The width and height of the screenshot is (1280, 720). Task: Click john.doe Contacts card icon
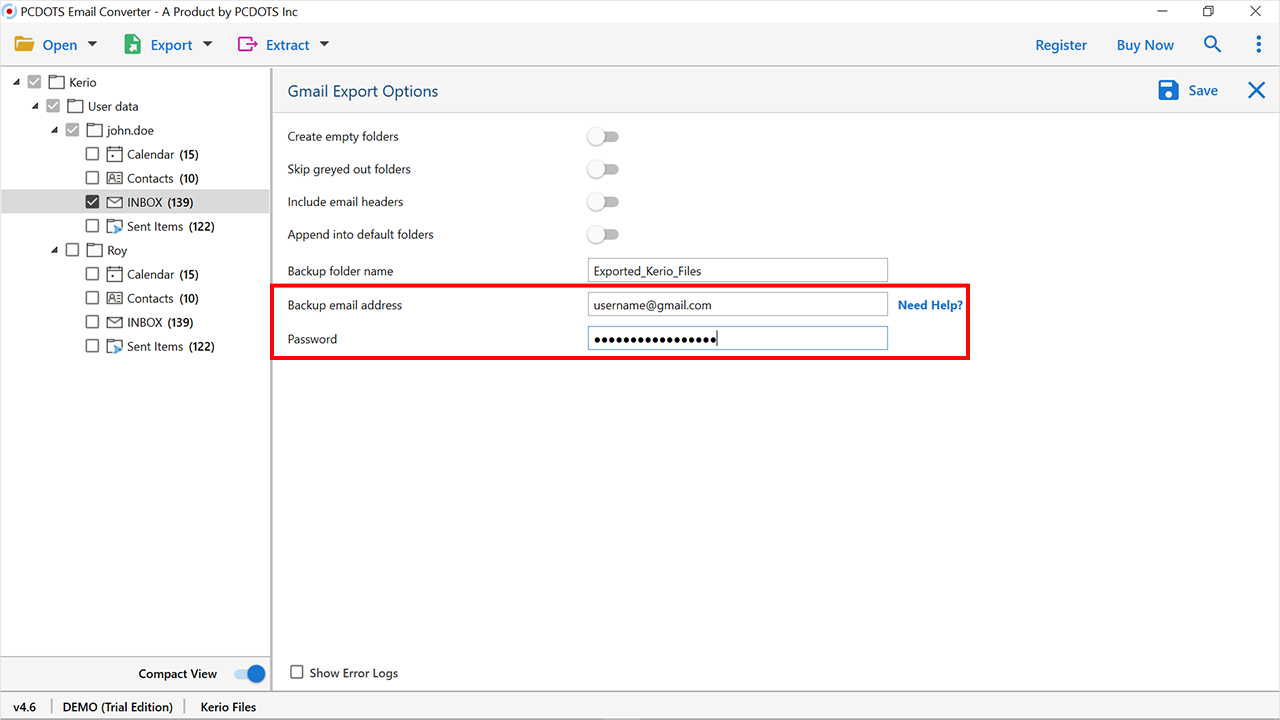tap(115, 178)
